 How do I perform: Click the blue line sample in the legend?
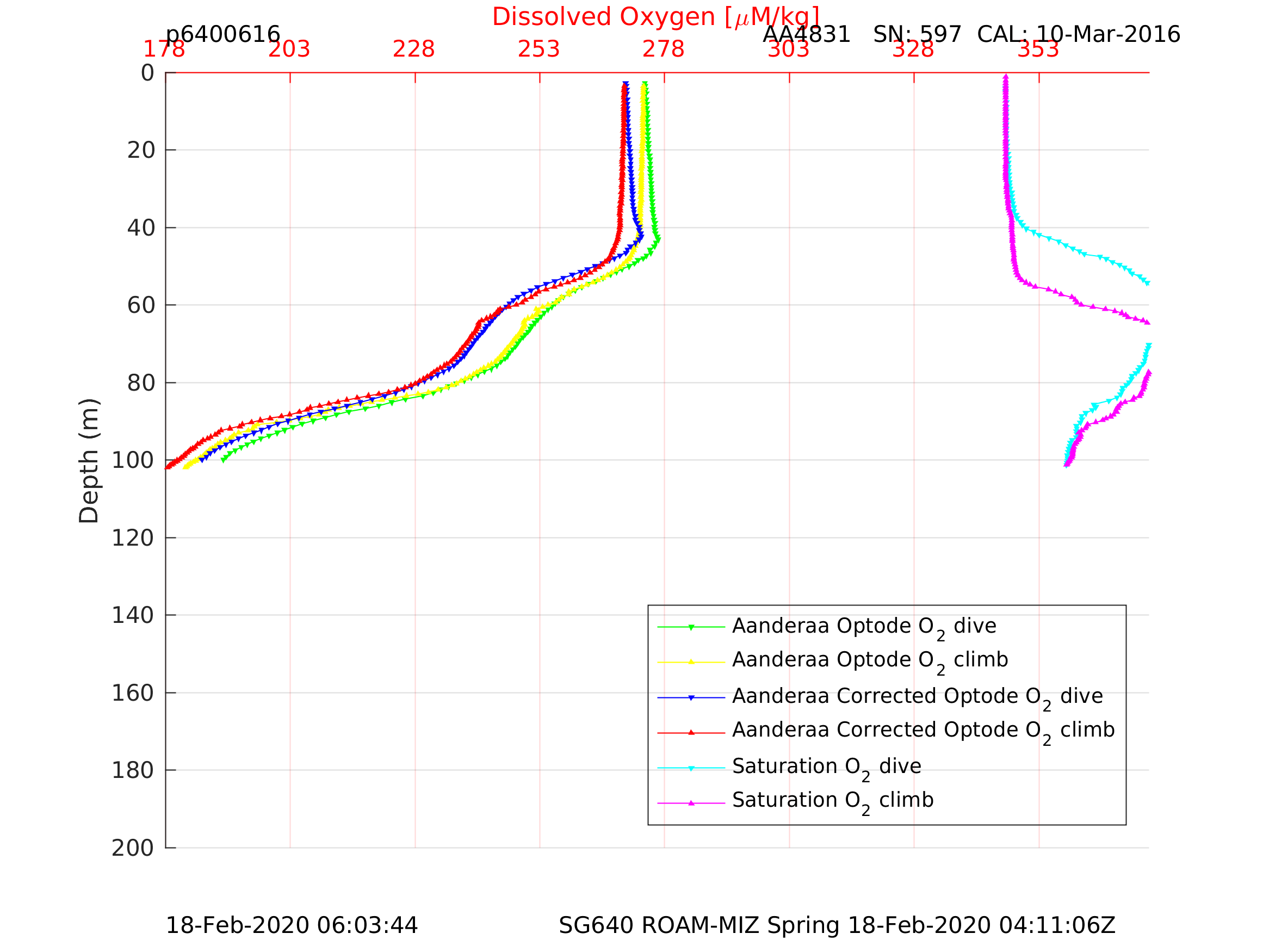(x=691, y=697)
